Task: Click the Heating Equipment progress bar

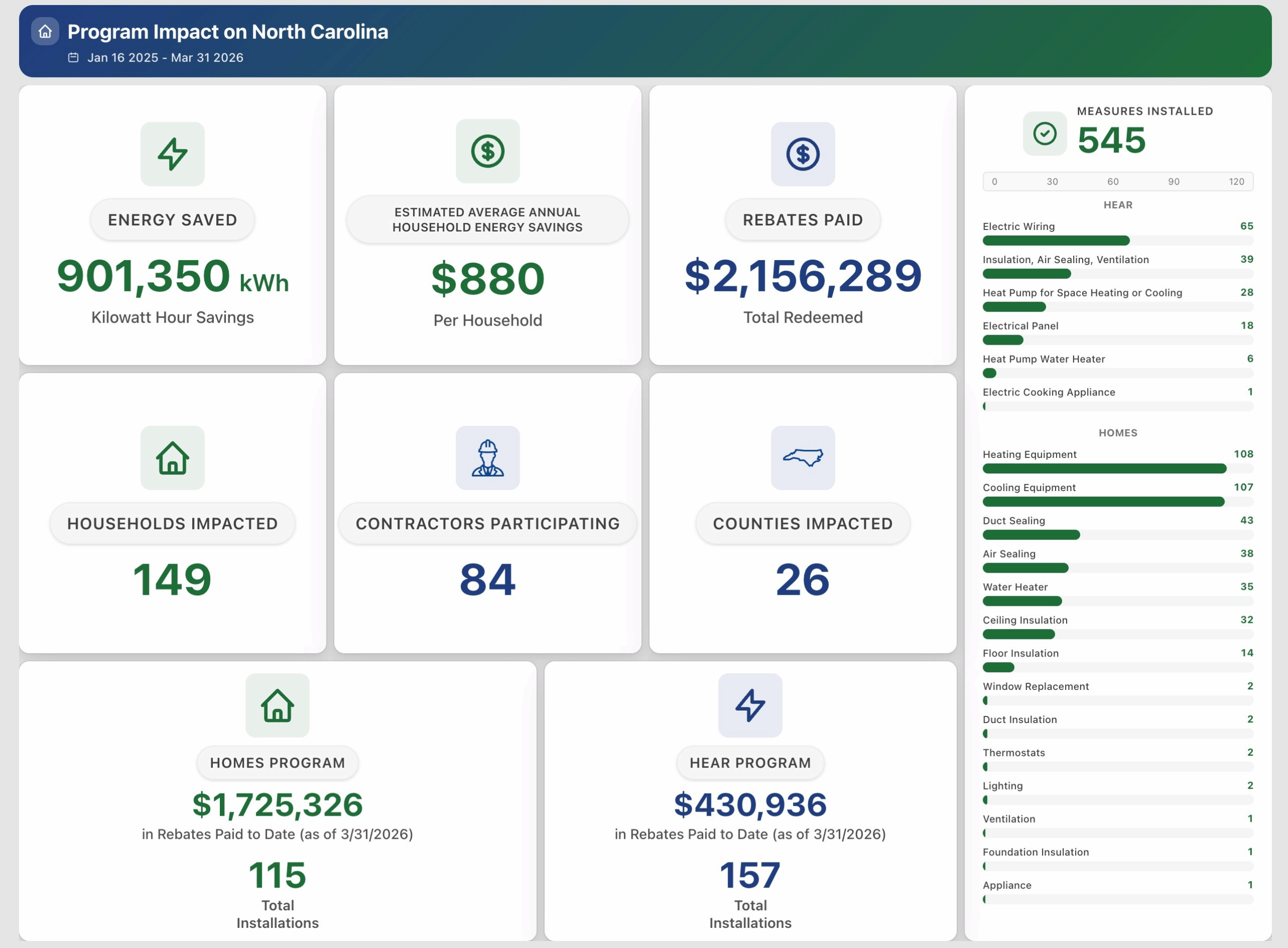Action: tap(1117, 468)
